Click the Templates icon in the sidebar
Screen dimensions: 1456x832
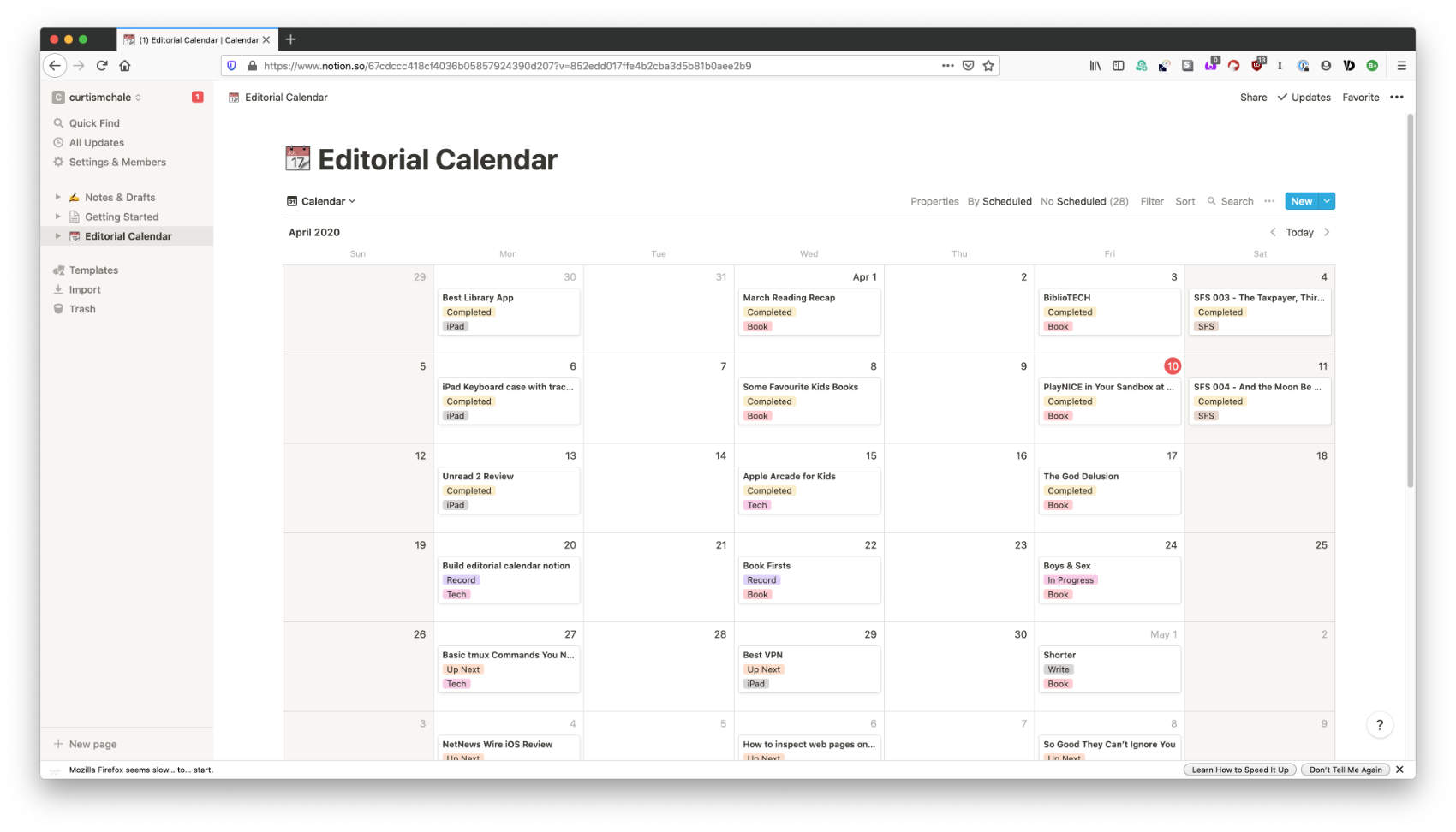point(57,270)
